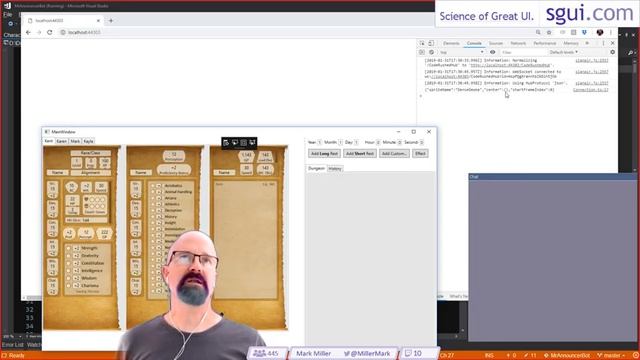Select the Mark character tab in MainWindow
This screenshot has height=360, width=640.
pyautogui.click(x=75, y=141)
